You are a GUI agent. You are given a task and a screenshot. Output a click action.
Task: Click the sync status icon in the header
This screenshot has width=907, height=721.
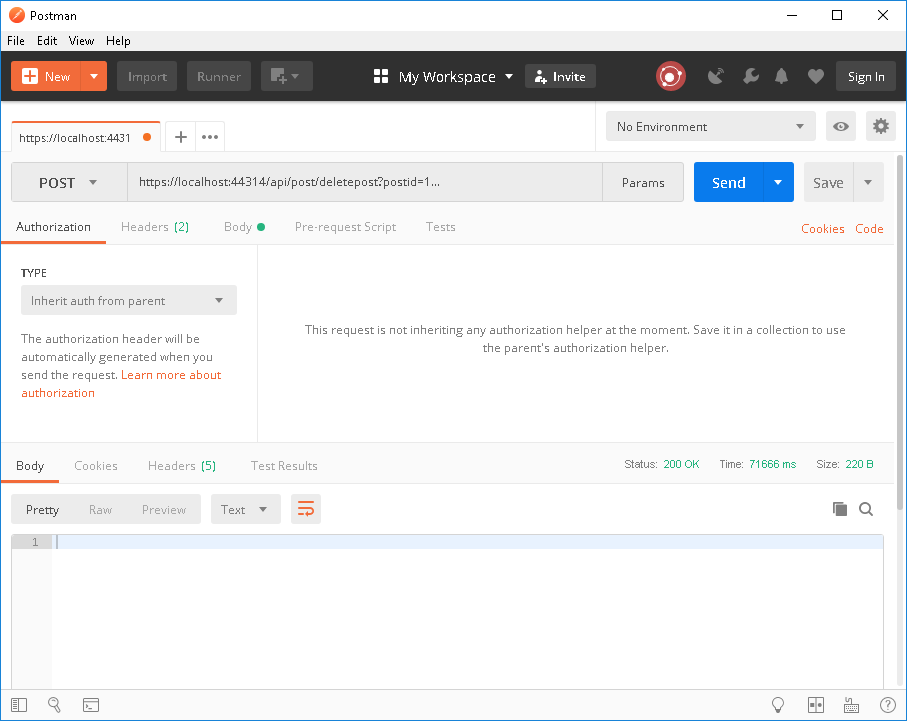(670, 76)
